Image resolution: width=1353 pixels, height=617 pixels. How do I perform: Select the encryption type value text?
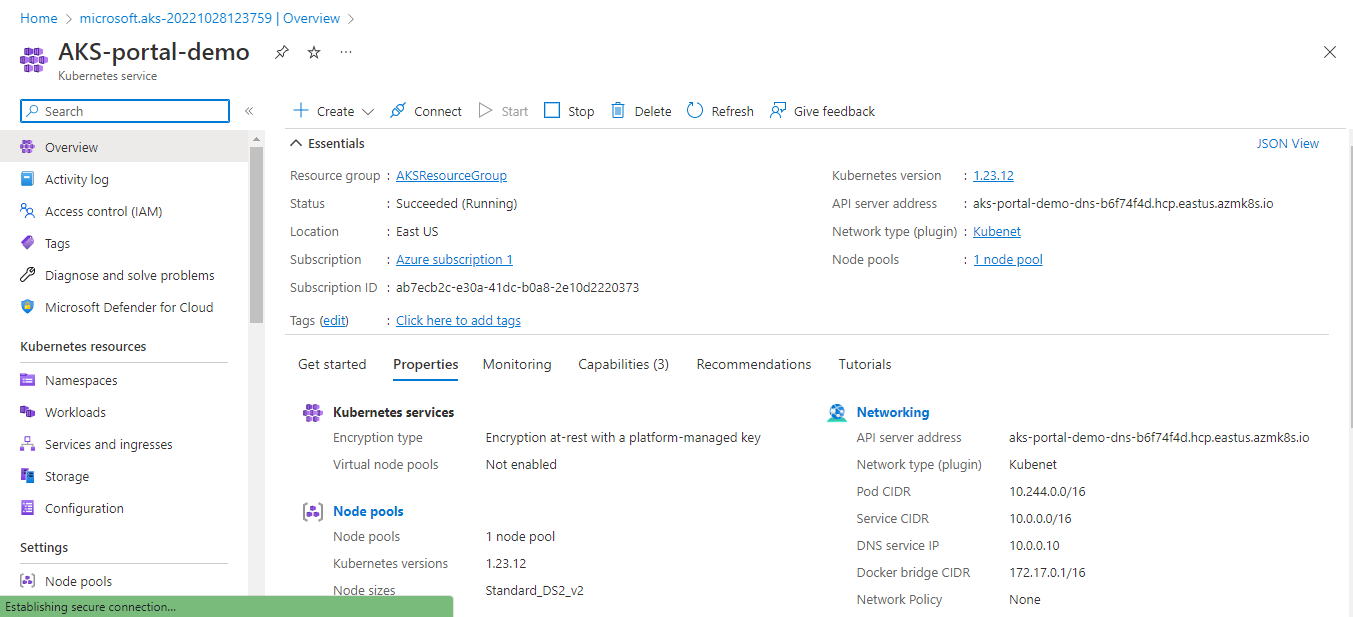pyautogui.click(x=623, y=438)
